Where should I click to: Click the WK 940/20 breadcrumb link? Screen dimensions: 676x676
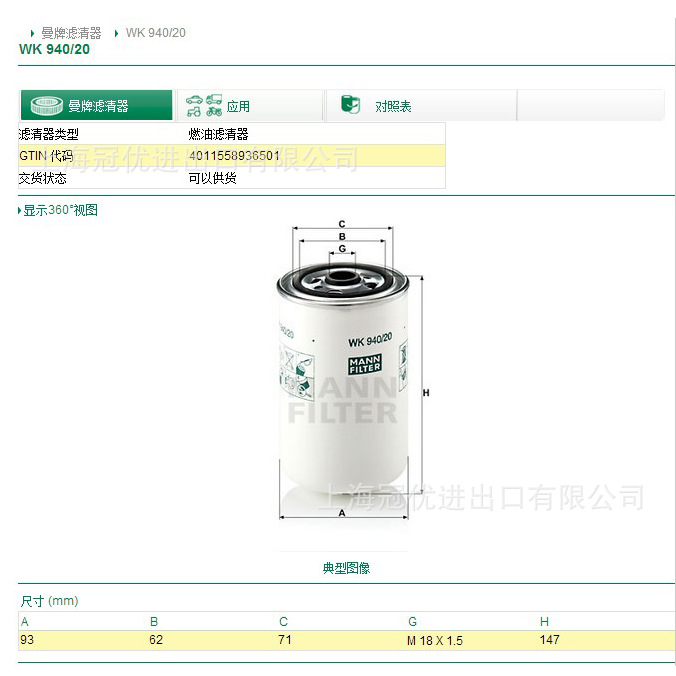[156, 33]
